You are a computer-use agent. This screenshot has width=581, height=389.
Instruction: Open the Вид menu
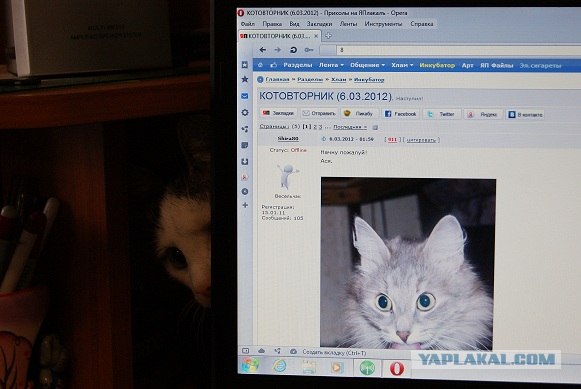click(x=294, y=24)
